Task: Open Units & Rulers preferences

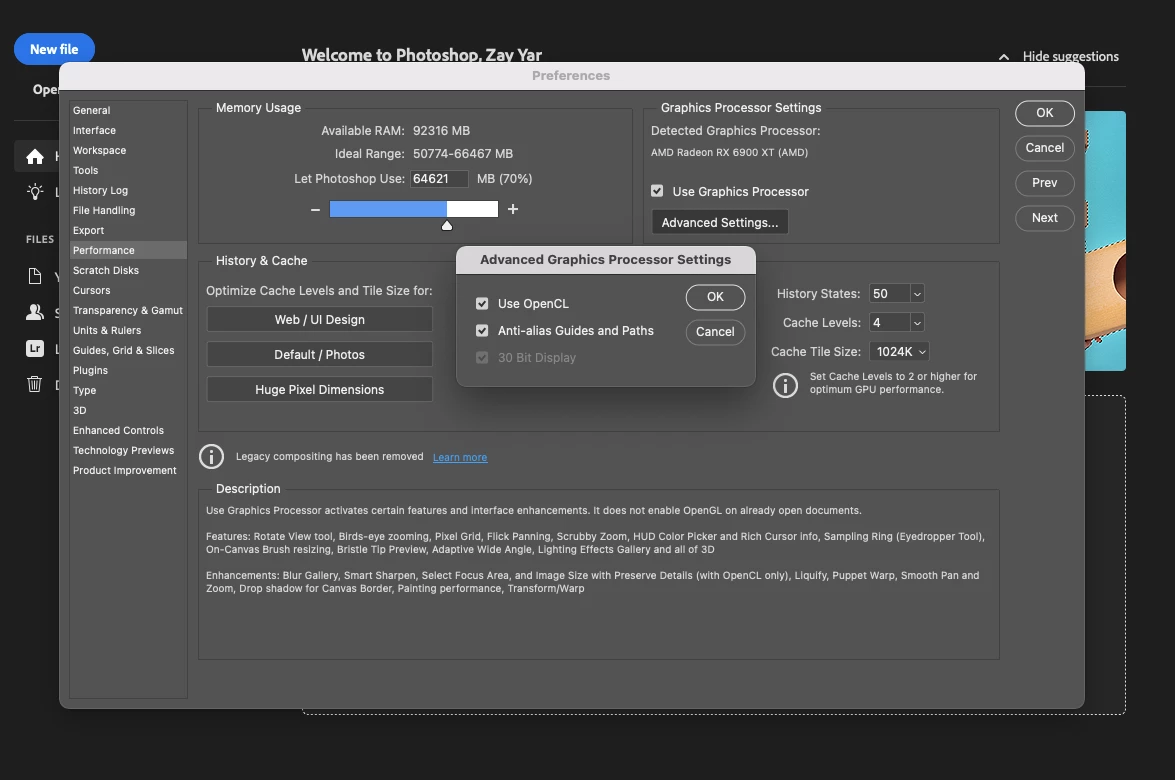Action: [x=128, y=330]
